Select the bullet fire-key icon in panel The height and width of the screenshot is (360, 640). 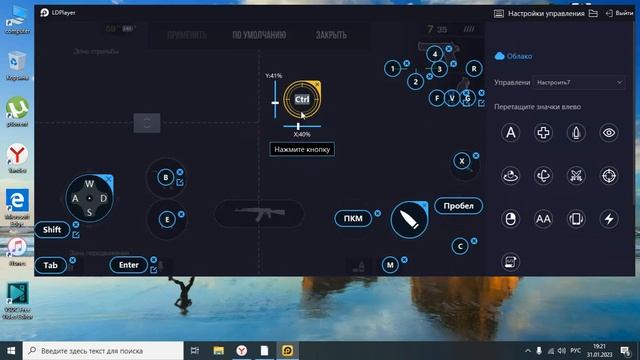[576, 133]
